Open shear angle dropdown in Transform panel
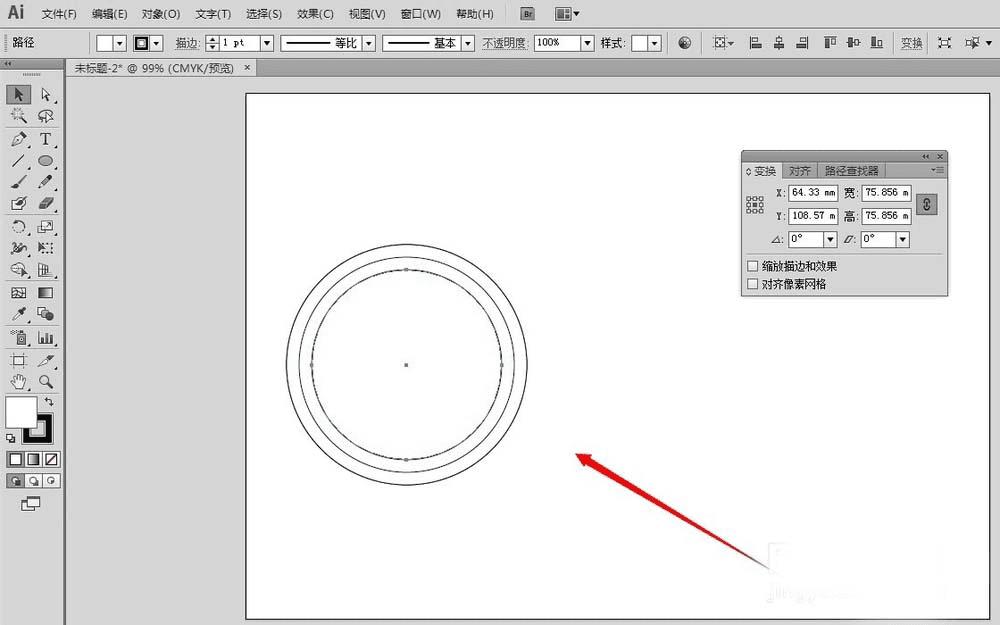1000x625 pixels. (902, 239)
